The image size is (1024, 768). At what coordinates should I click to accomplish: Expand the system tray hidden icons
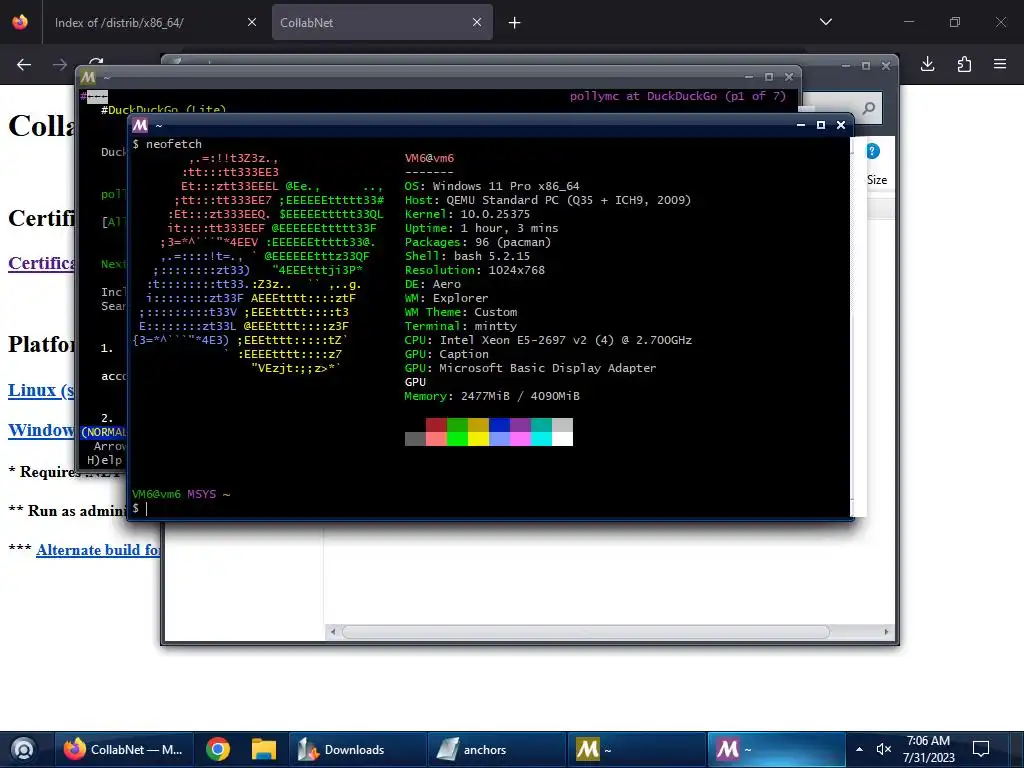859,749
